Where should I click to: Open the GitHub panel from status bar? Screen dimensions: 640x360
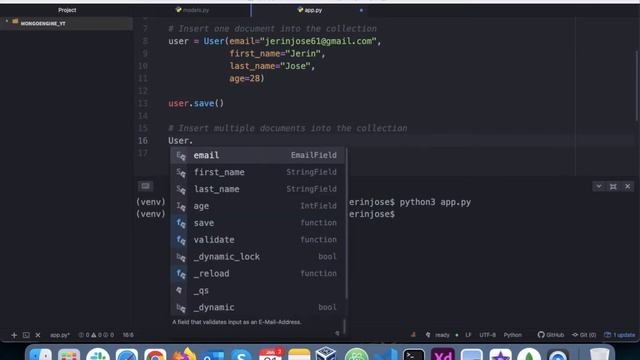[551, 335]
